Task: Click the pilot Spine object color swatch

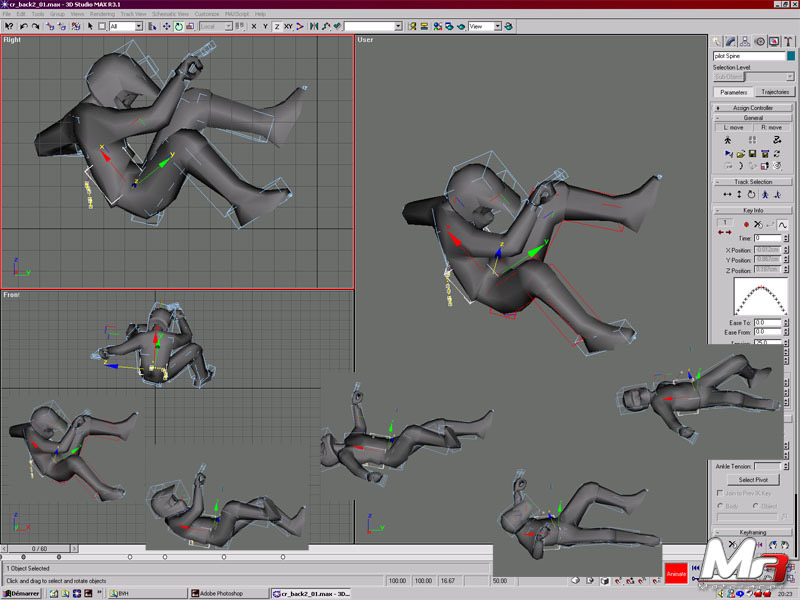Action: 791,57
